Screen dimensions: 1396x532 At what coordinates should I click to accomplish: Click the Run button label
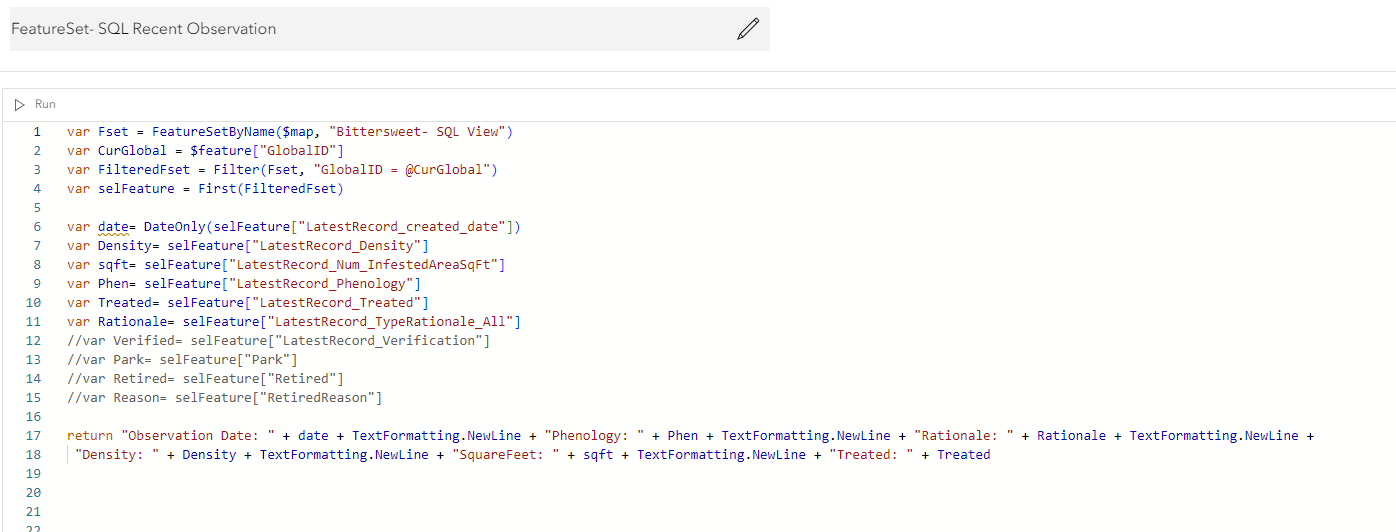coord(45,104)
